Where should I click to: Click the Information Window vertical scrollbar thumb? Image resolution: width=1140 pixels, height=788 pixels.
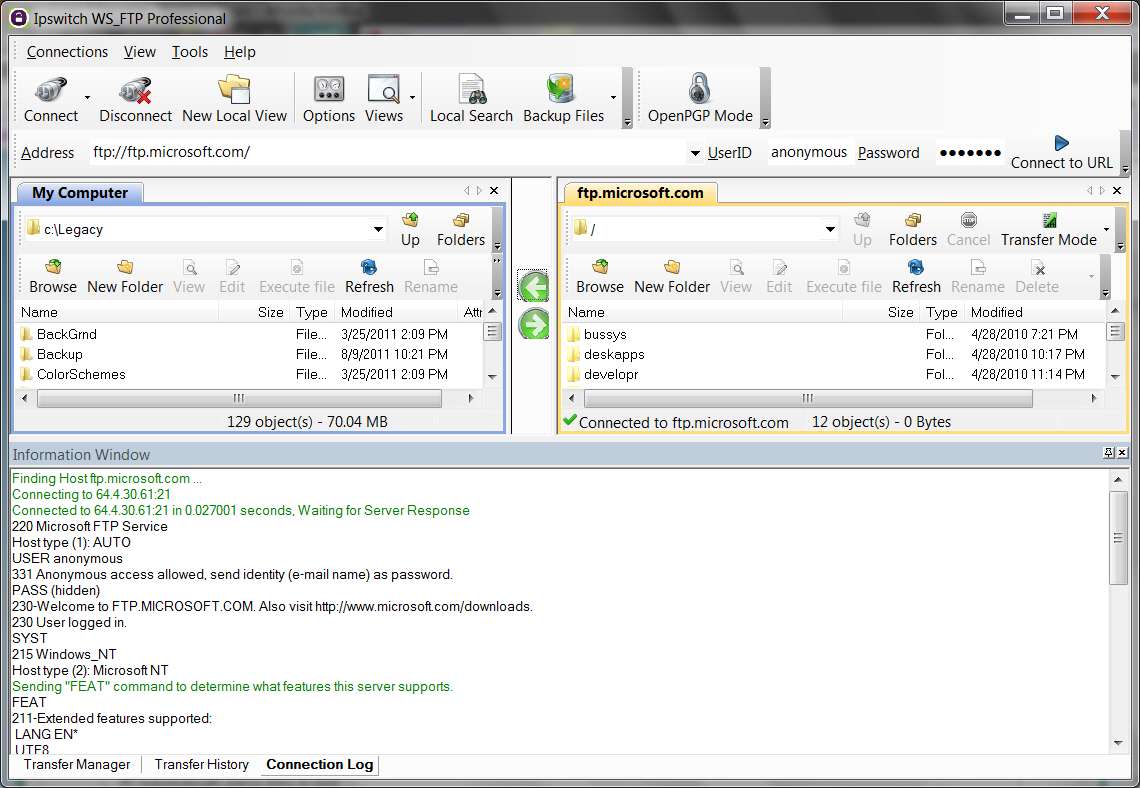coord(1117,538)
